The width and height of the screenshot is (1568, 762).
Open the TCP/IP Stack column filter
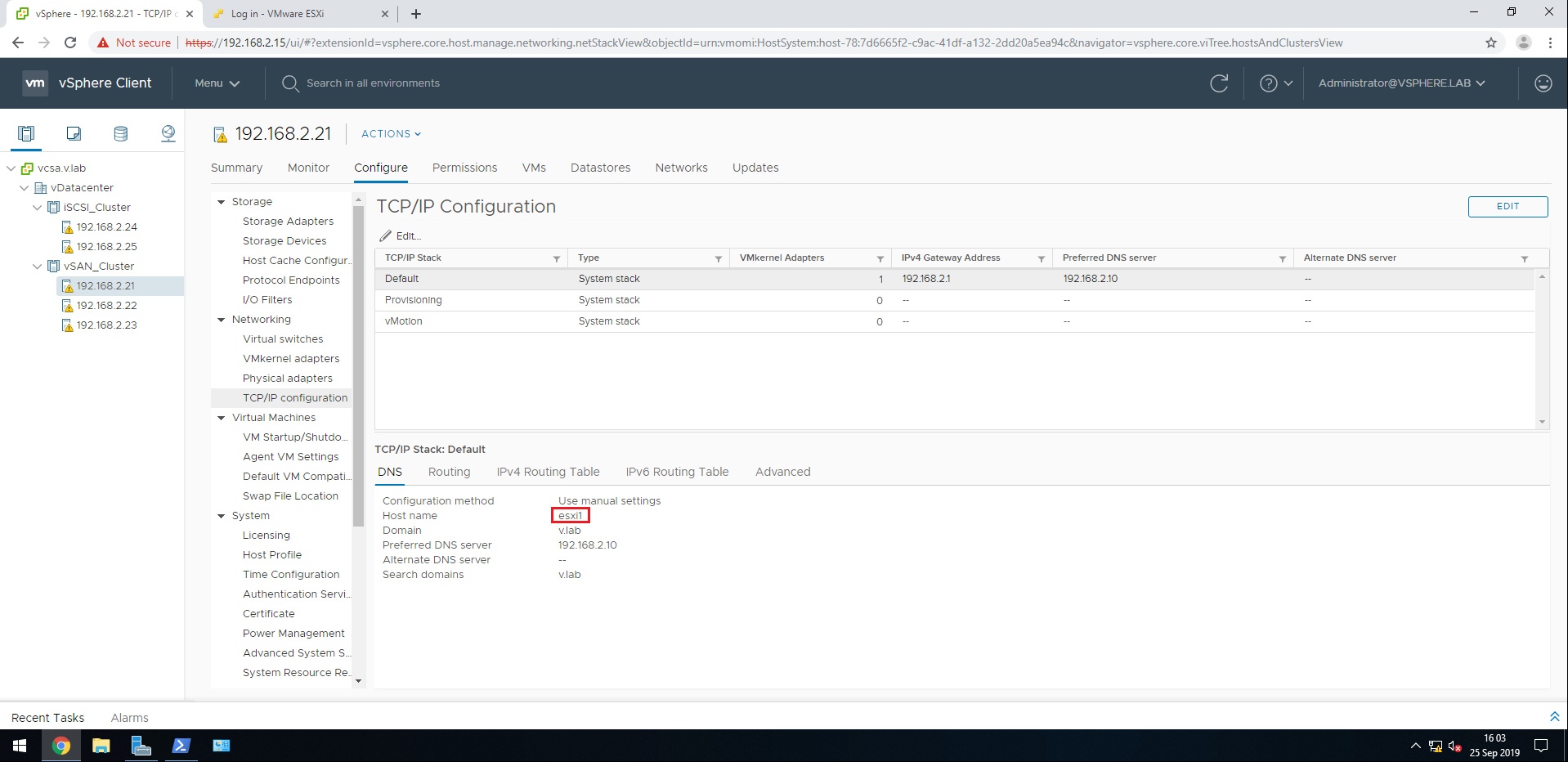pyautogui.click(x=557, y=258)
